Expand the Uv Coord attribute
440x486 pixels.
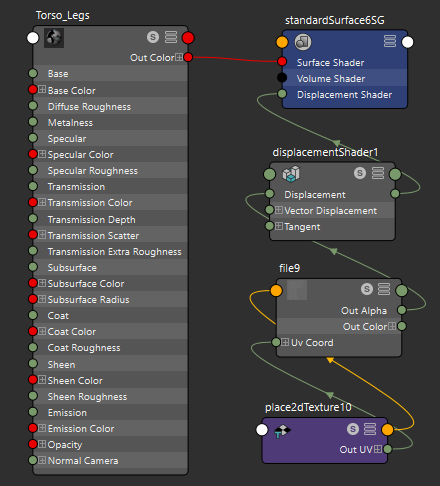click(285, 342)
